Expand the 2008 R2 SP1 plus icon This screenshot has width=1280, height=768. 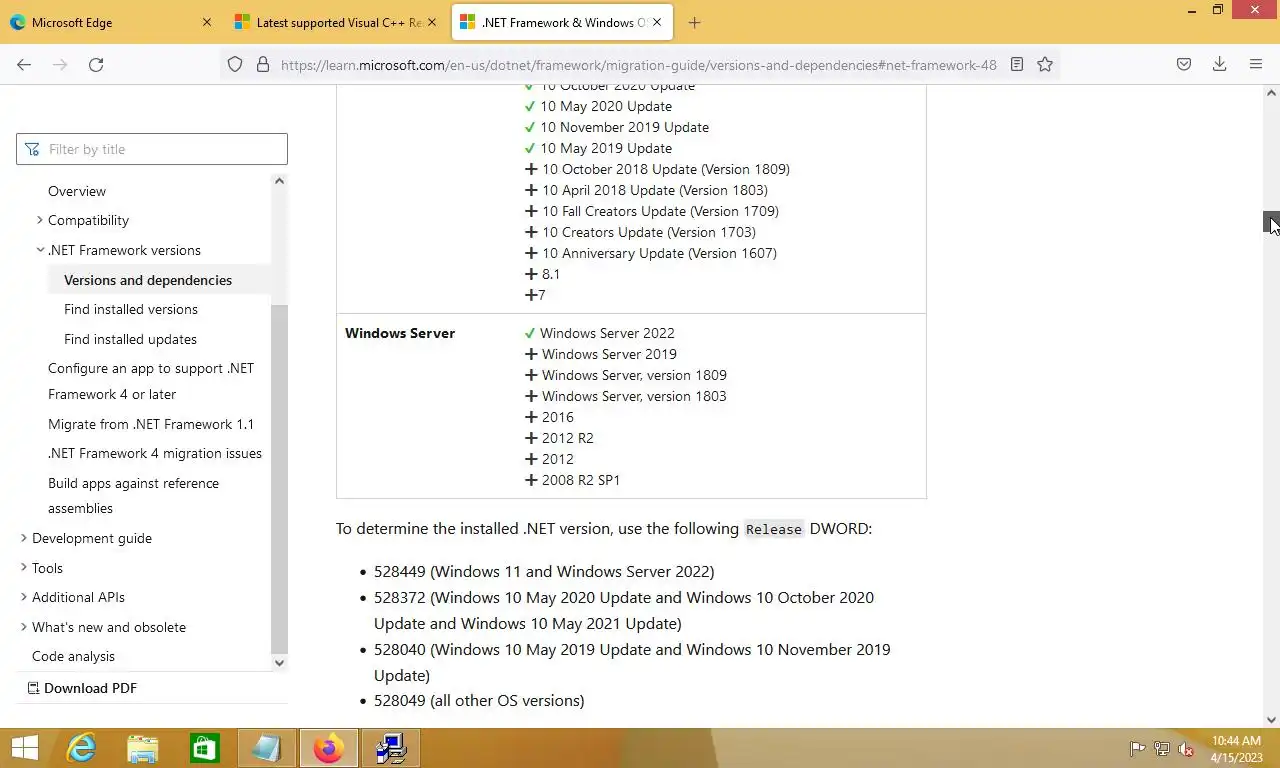[x=531, y=480]
